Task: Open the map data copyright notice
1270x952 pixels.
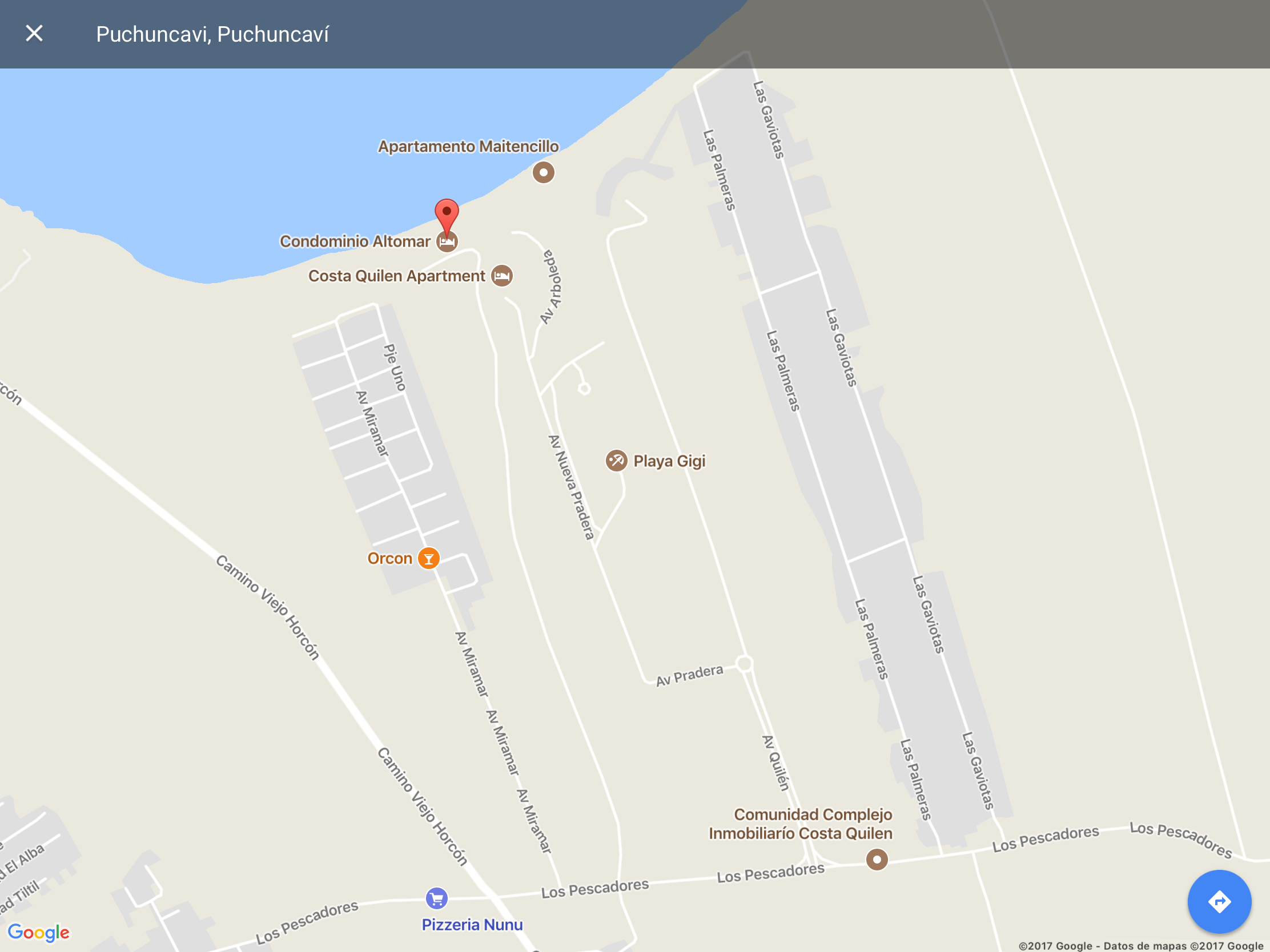Action: [x=1141, y=945]
